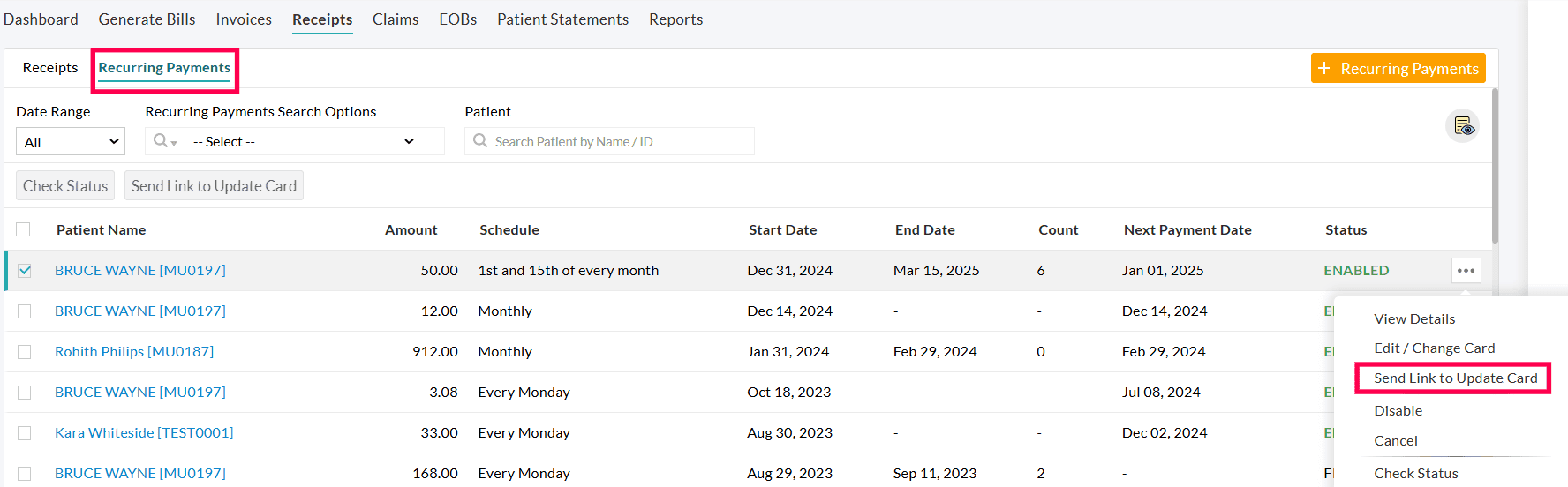Click the search magnifier icon in search options
Screen dimensions: 1568x487
[x=160, y=141]
